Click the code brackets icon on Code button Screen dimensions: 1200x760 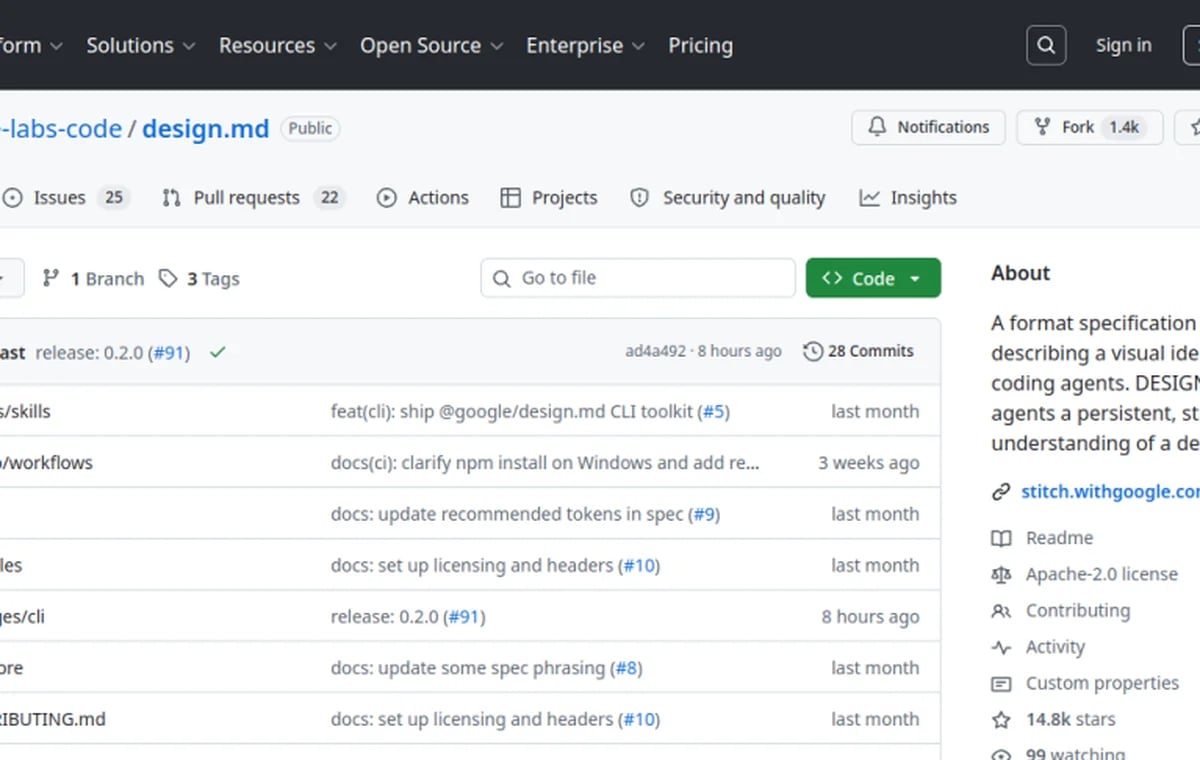pyautogui.click(x=832, y=278)
